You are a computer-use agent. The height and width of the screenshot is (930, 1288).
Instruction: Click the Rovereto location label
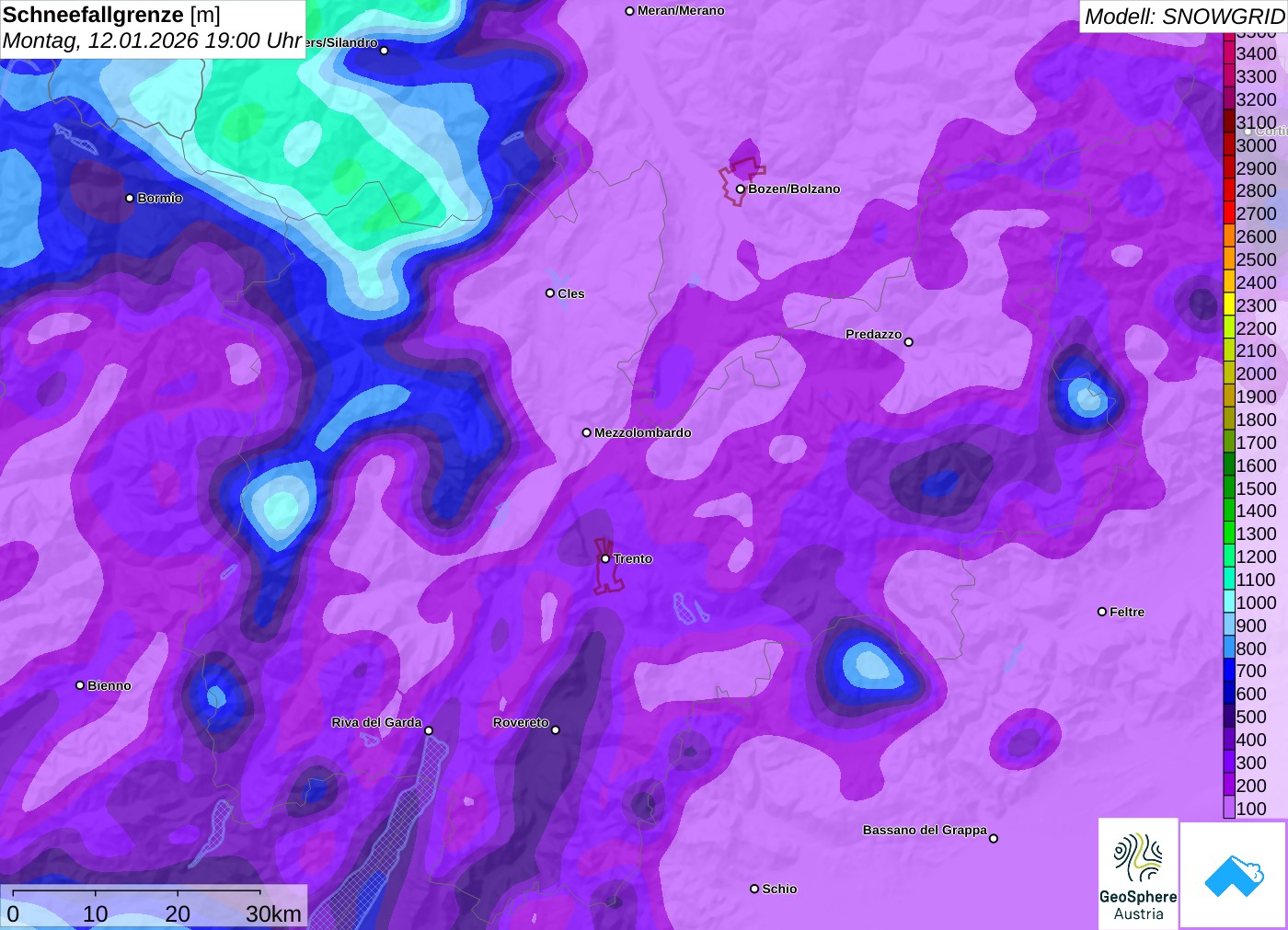point(521,722)
